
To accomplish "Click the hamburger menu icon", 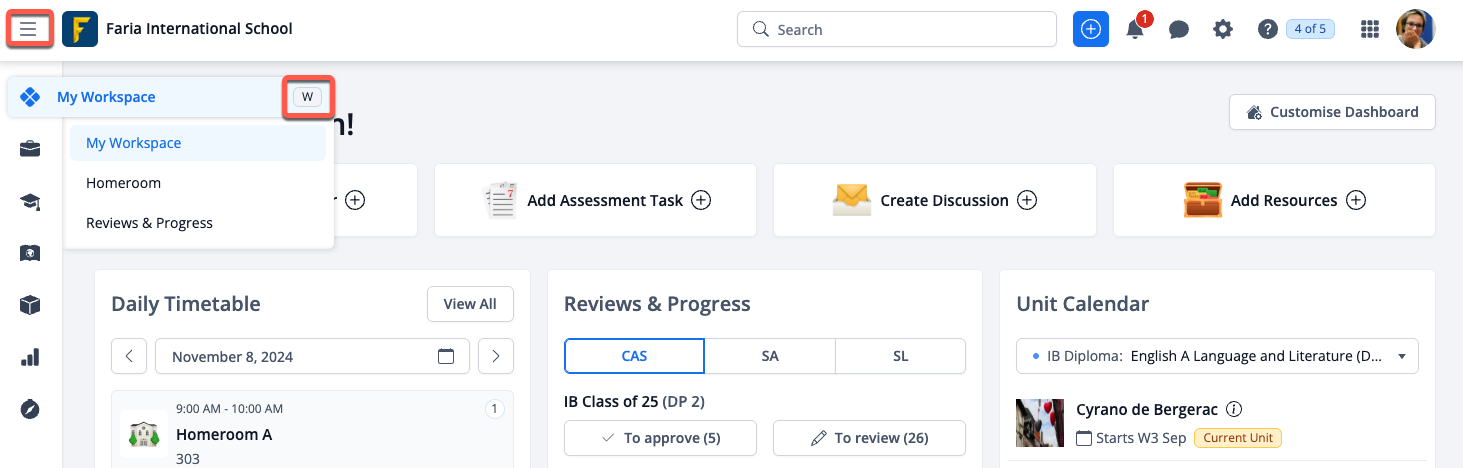I will (x=28, y=29).
